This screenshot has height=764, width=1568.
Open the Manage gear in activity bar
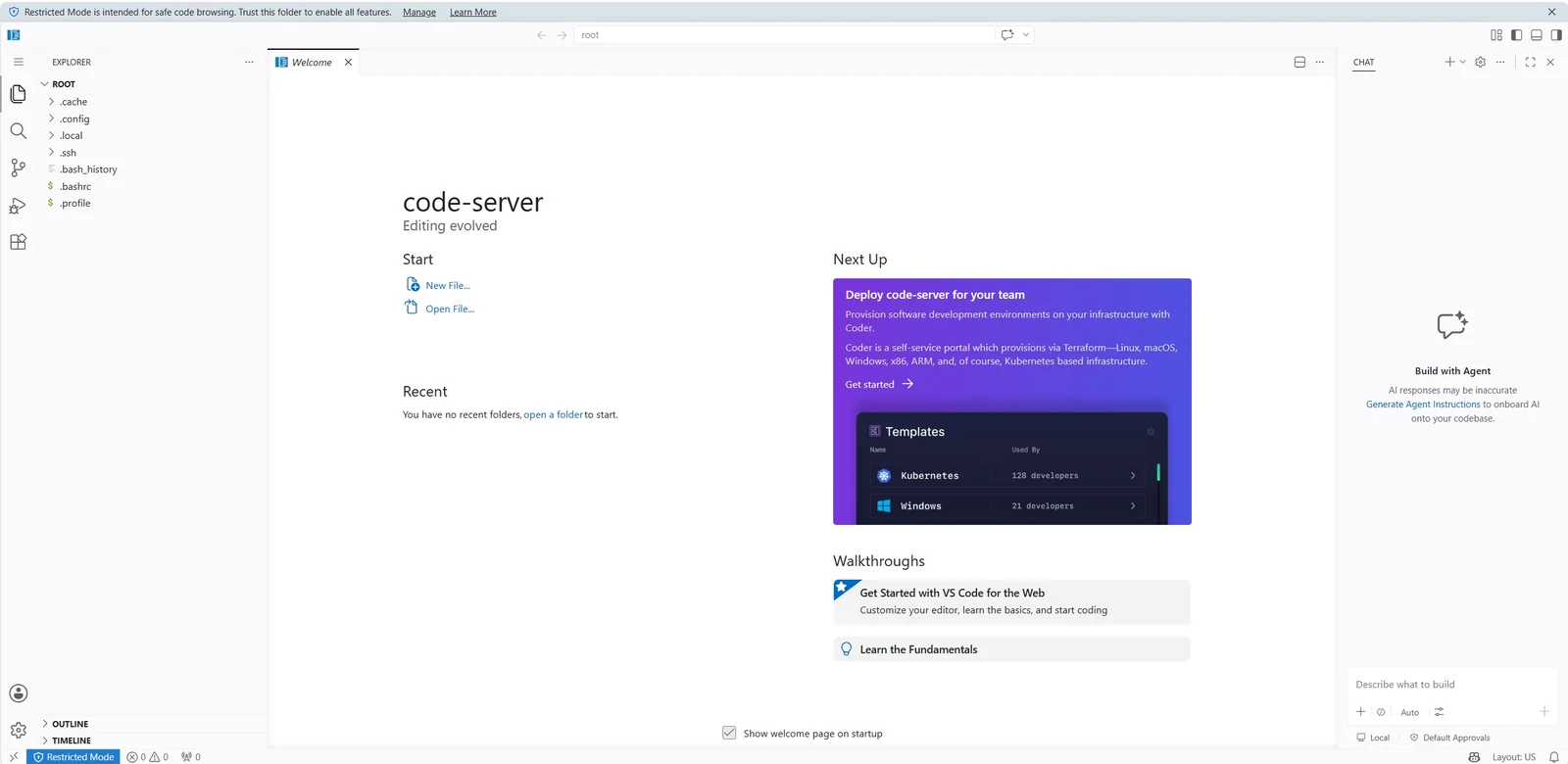[18, 730]
